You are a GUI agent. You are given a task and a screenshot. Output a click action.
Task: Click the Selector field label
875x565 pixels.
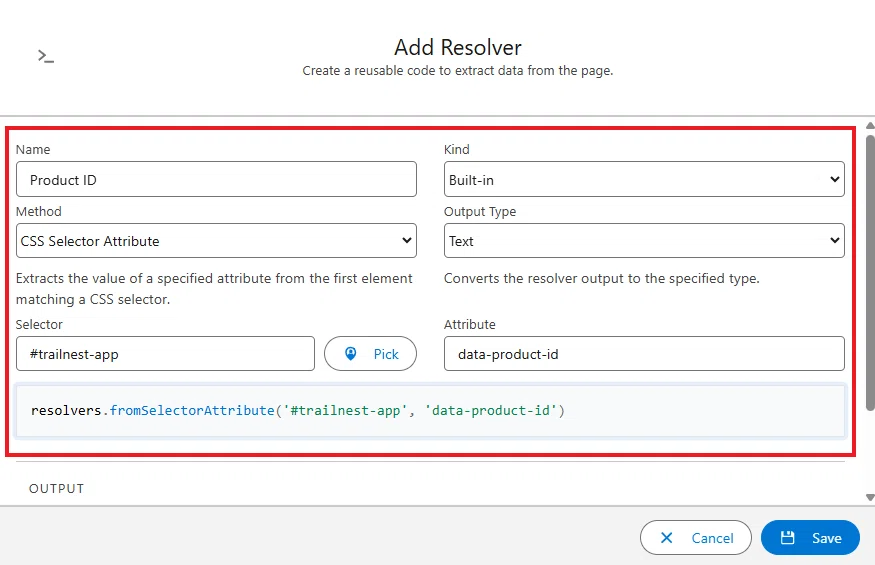click(39, 324)
